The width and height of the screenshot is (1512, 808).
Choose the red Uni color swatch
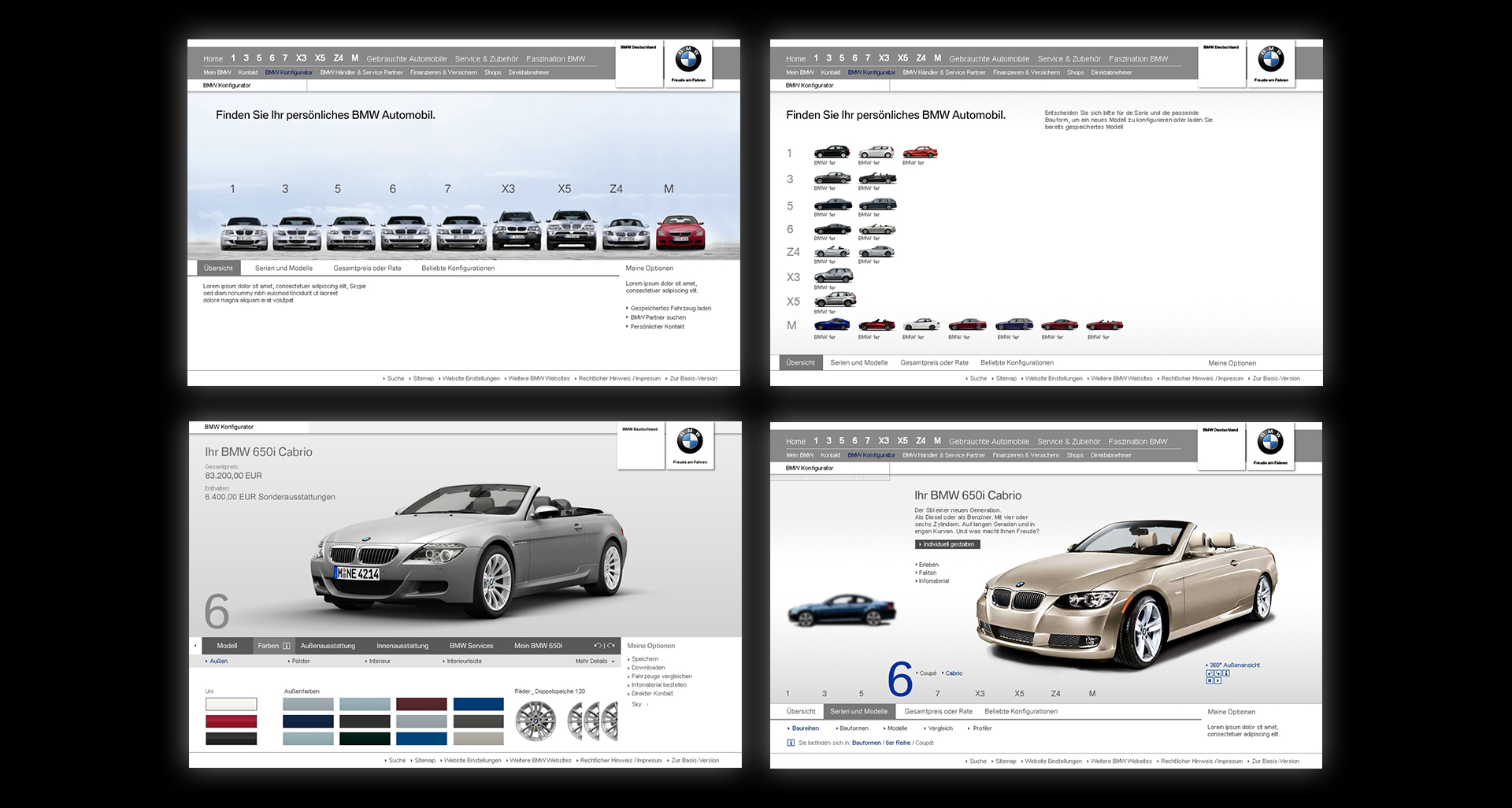[231, 721]
